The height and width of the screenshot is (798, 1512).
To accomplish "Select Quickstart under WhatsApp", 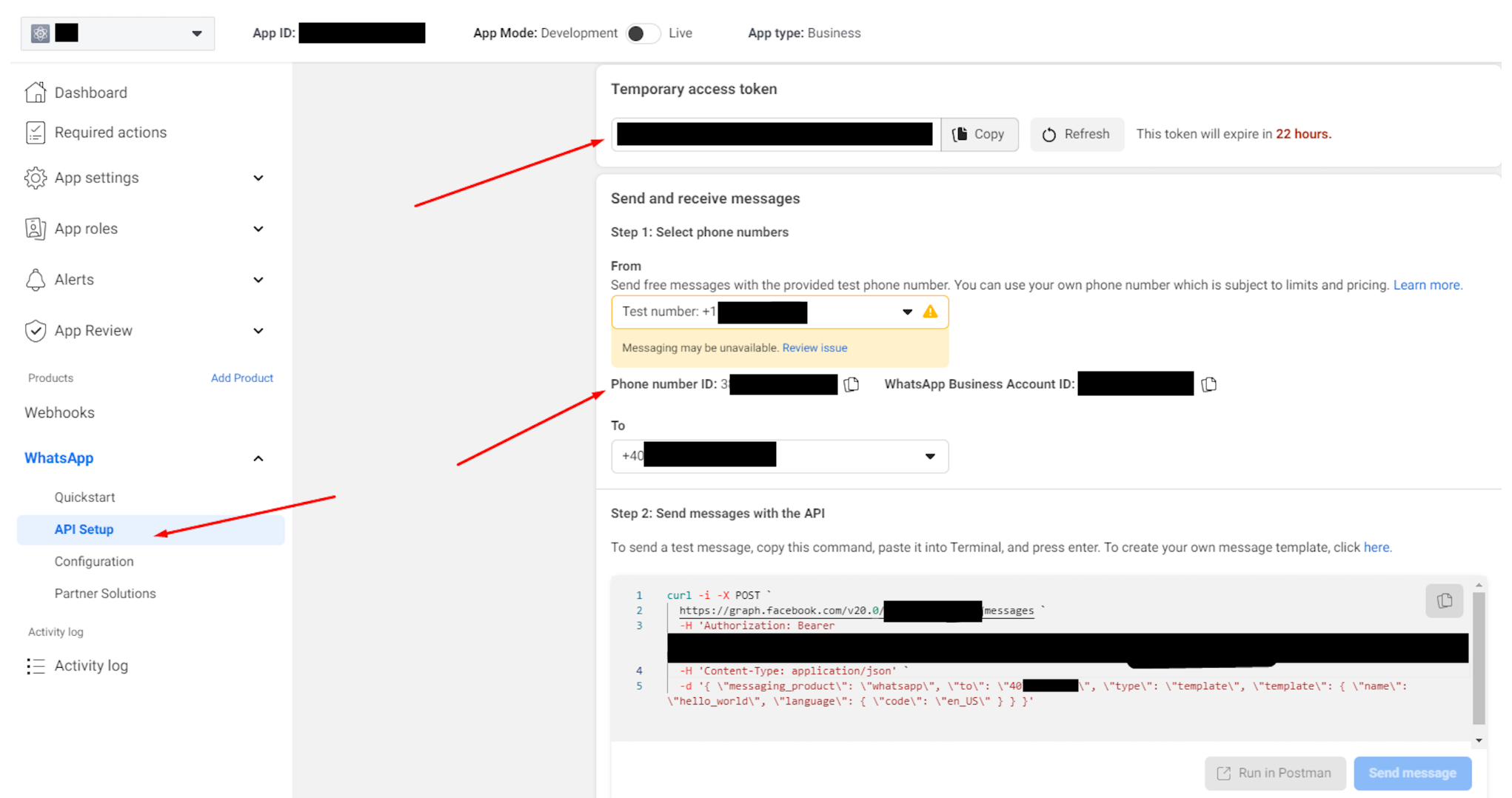I will pos(84,497).
